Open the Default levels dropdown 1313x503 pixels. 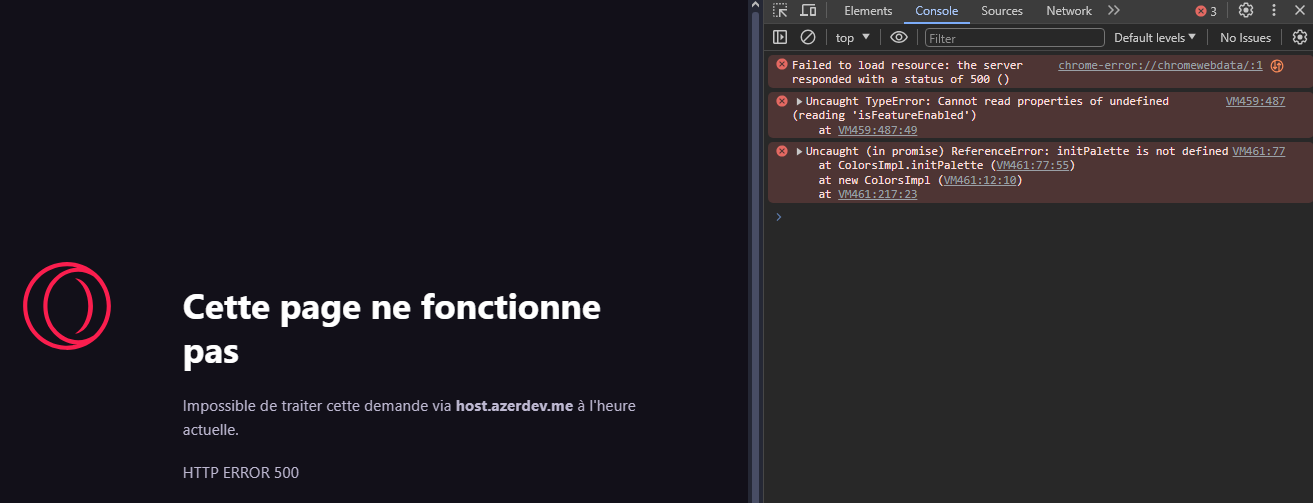tap(1155, 38)
